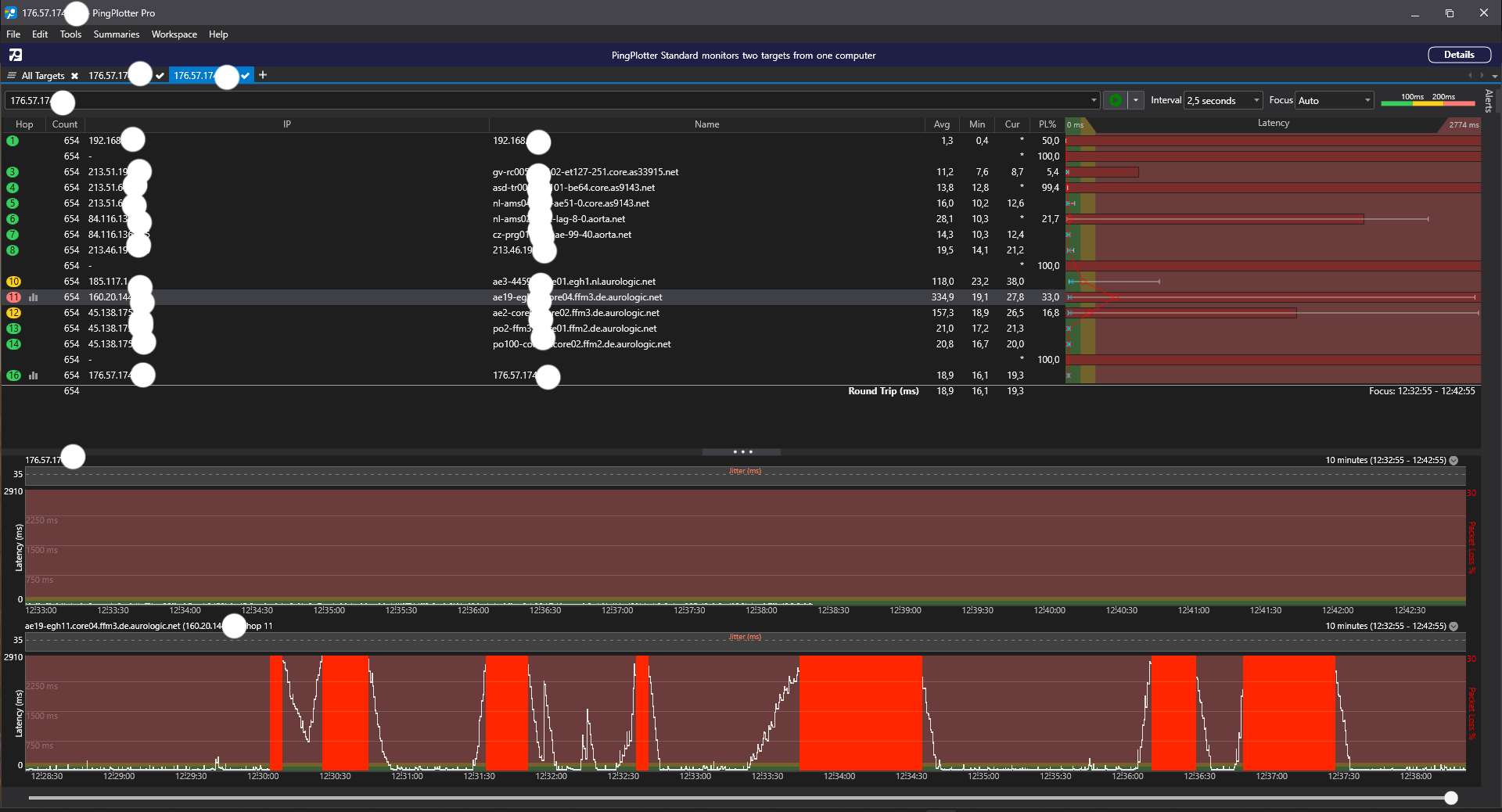Open the vertical Alerts side panel
The width and height of the screenshot is (1502, 812).
1489,101
